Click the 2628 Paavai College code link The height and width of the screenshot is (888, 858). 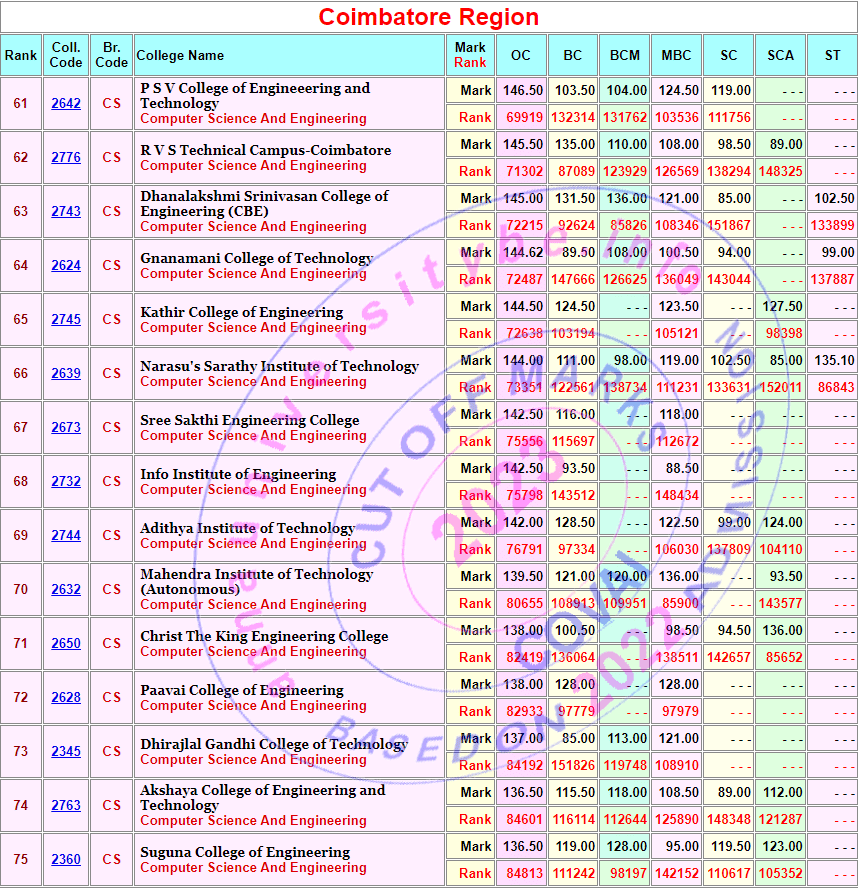(66, 697)
